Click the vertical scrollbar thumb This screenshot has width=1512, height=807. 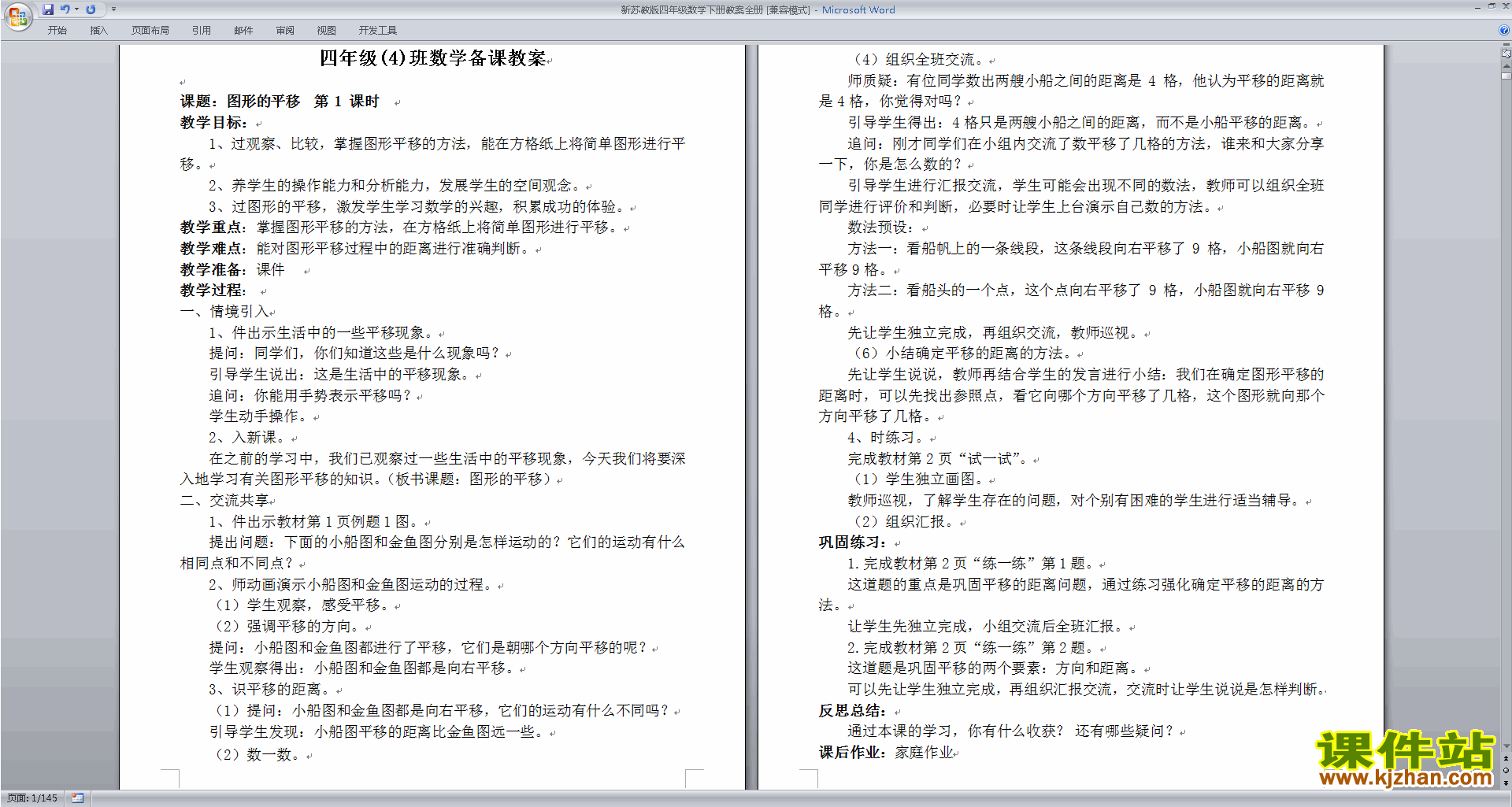pyautogui.click(x=1506, y=76)
